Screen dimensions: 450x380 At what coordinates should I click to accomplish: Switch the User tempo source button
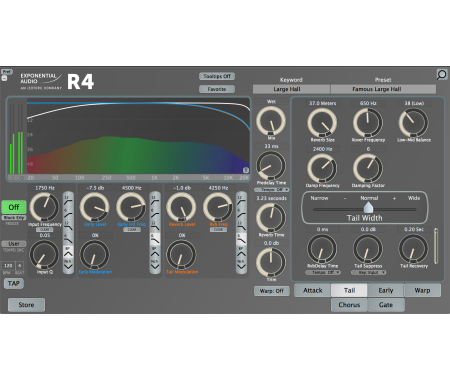click(x=14, y=244)
